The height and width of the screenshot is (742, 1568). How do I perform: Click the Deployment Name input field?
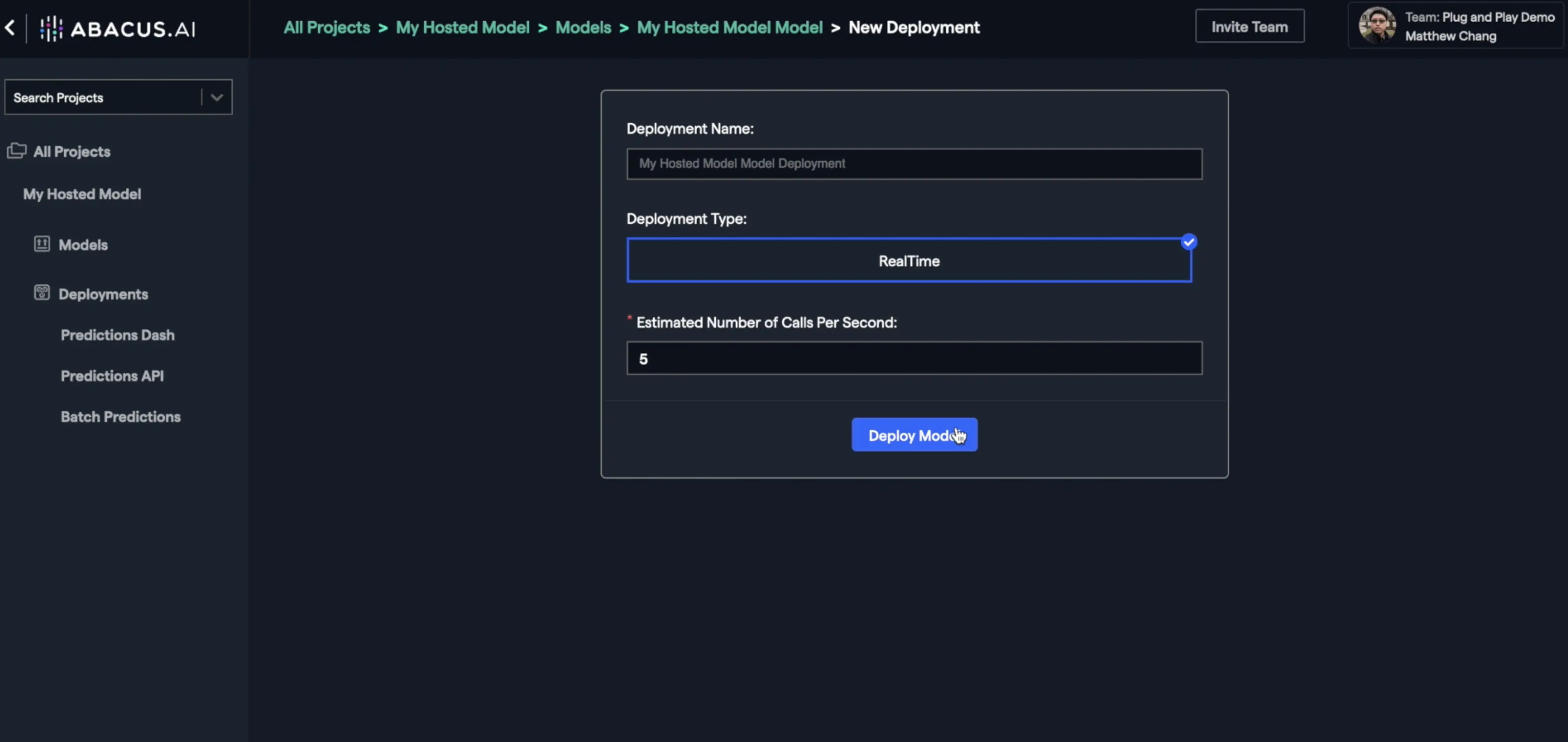click(x=914, y=163)
